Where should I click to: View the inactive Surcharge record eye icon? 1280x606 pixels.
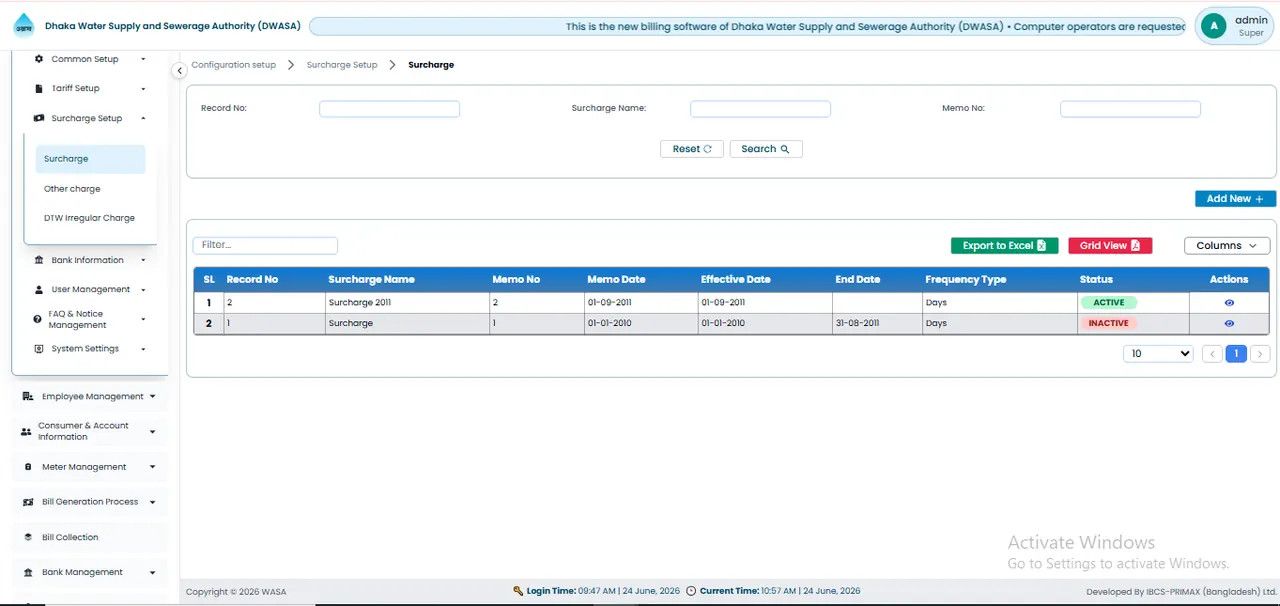(1229, 323)
